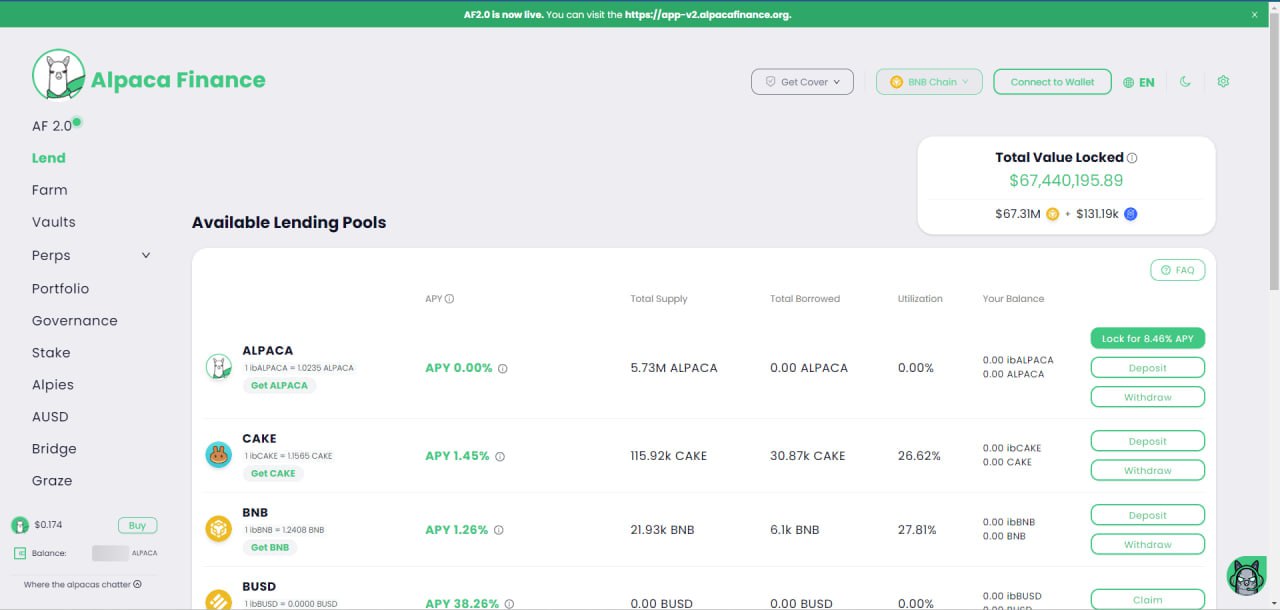The height and width of the screenshot is (610, 1280).
Task: Click the BUSD pool token icon
Action: pos(218,600)
